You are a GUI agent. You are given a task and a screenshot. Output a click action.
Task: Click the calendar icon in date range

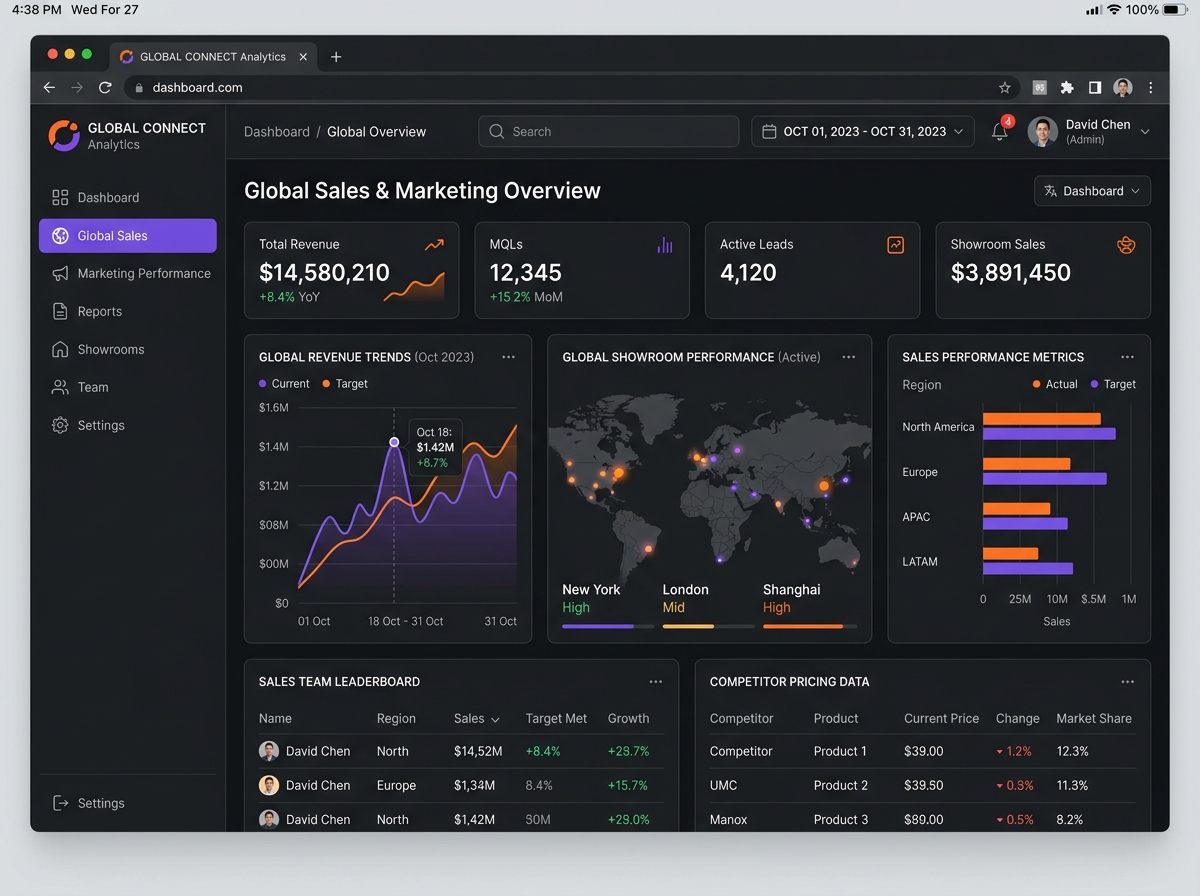pos(769,131)
